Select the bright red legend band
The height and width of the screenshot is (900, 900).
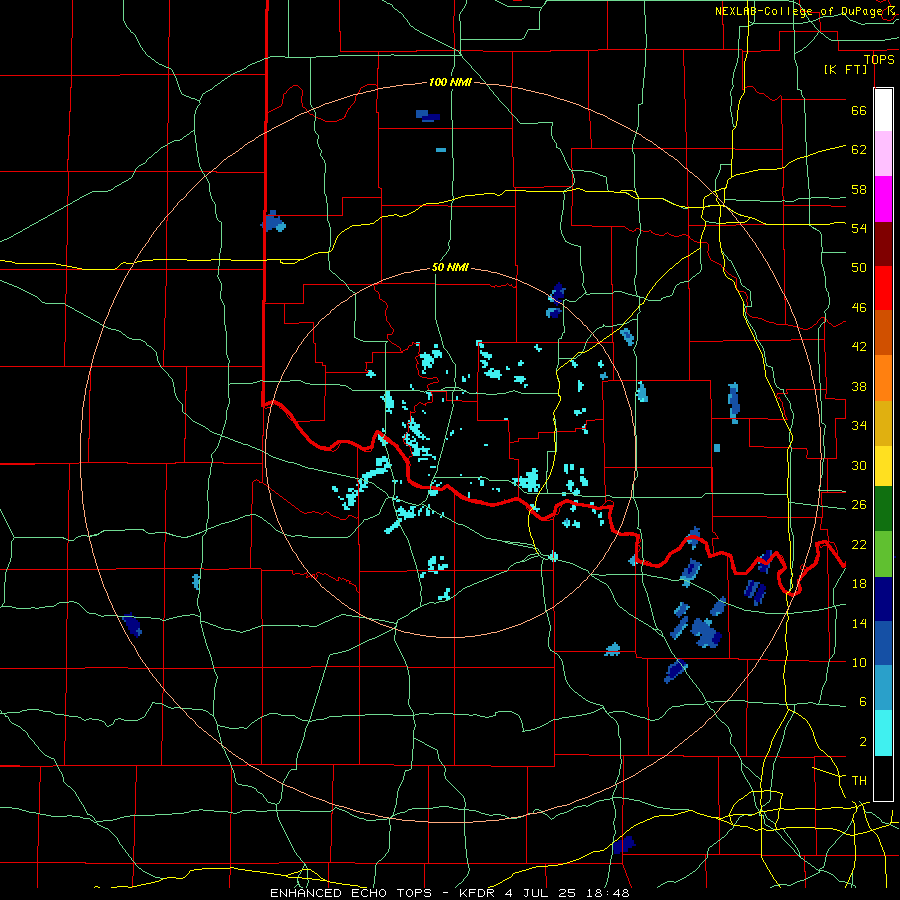pos(883,288)
